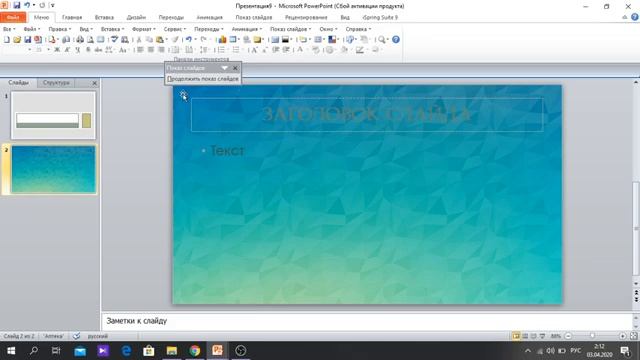The width and height of the screenshot is (640, 360).
Task: Open the Анимация ribbon tab
Action: click(209, 17)
